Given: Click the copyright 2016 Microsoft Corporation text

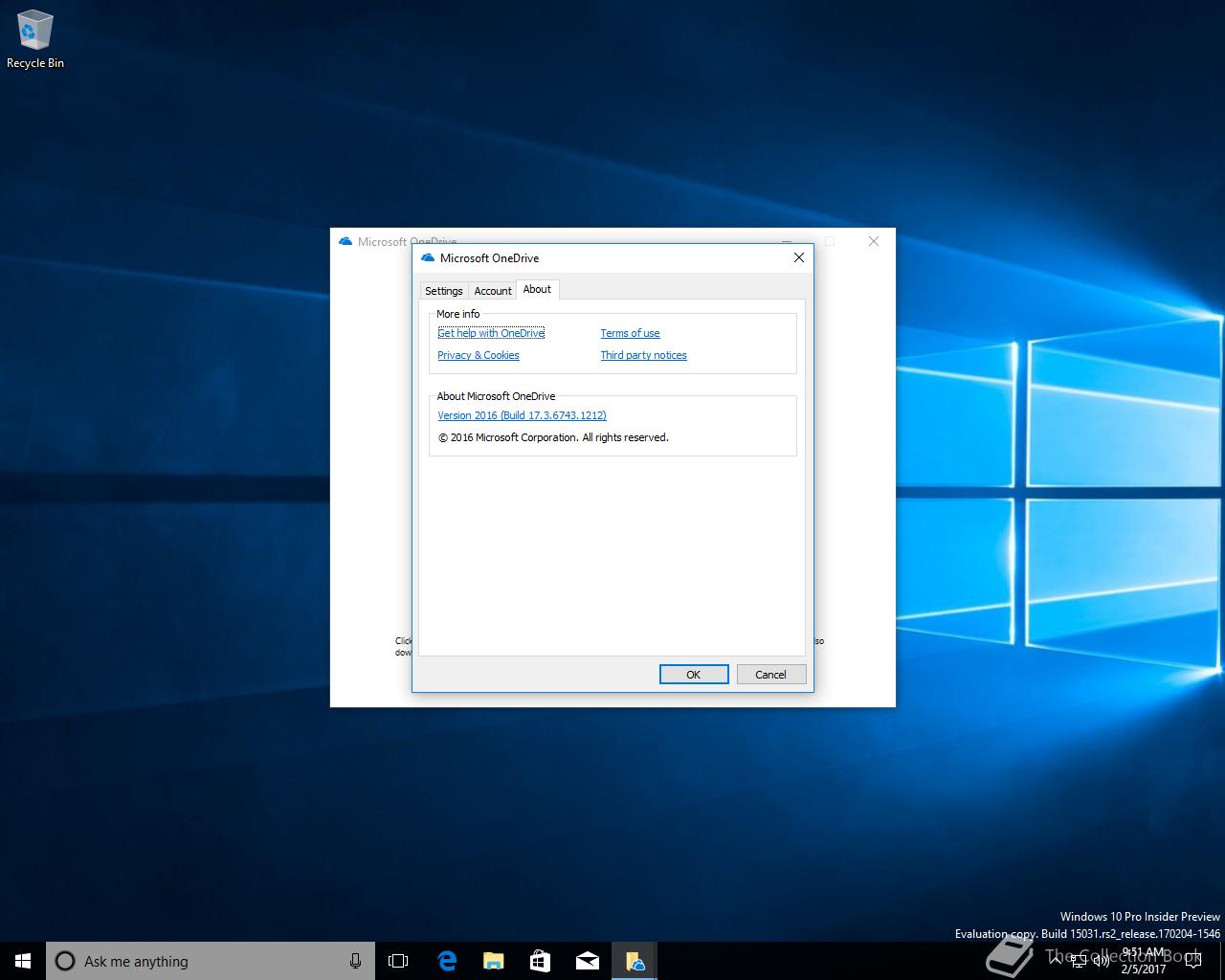Looking at the screenshot, I should (553, 437).
